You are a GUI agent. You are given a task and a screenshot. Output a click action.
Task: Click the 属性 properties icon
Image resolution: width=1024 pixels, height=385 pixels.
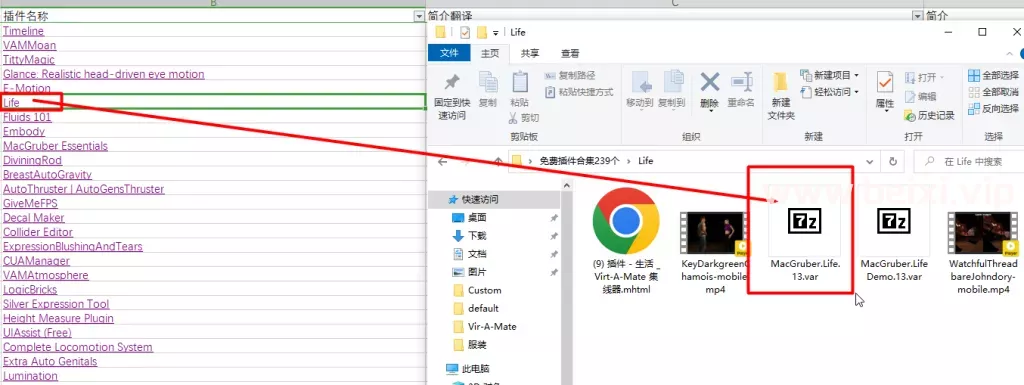[884, 82]
